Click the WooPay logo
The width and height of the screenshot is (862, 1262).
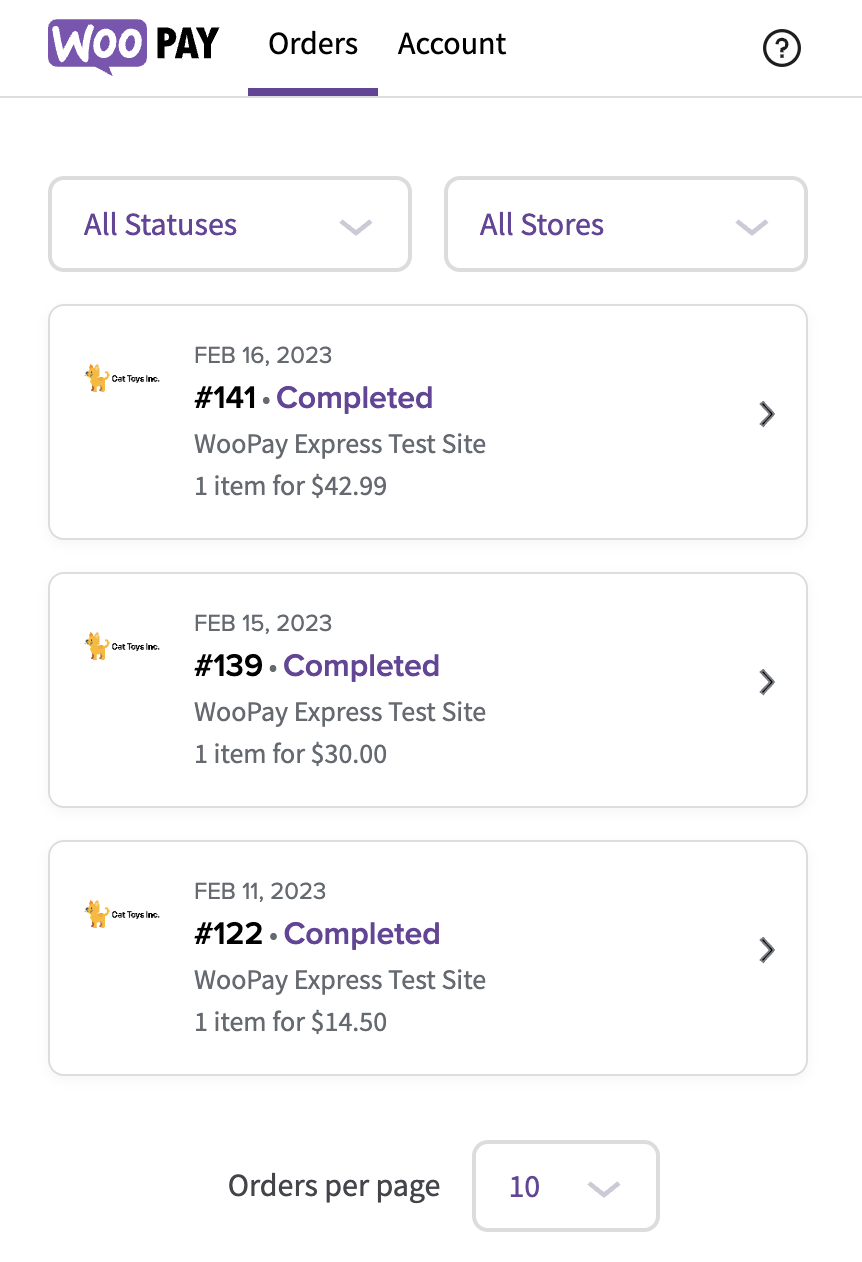(133, 45)
